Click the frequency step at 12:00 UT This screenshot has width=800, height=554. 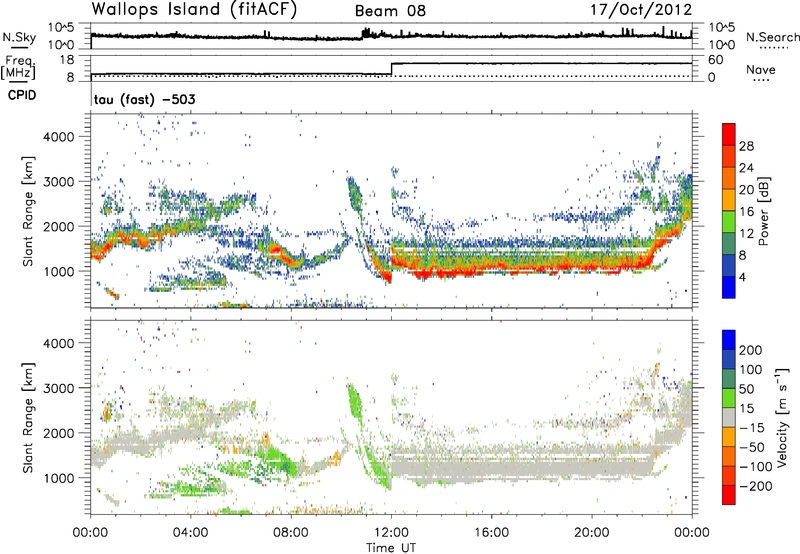(391, 69)
